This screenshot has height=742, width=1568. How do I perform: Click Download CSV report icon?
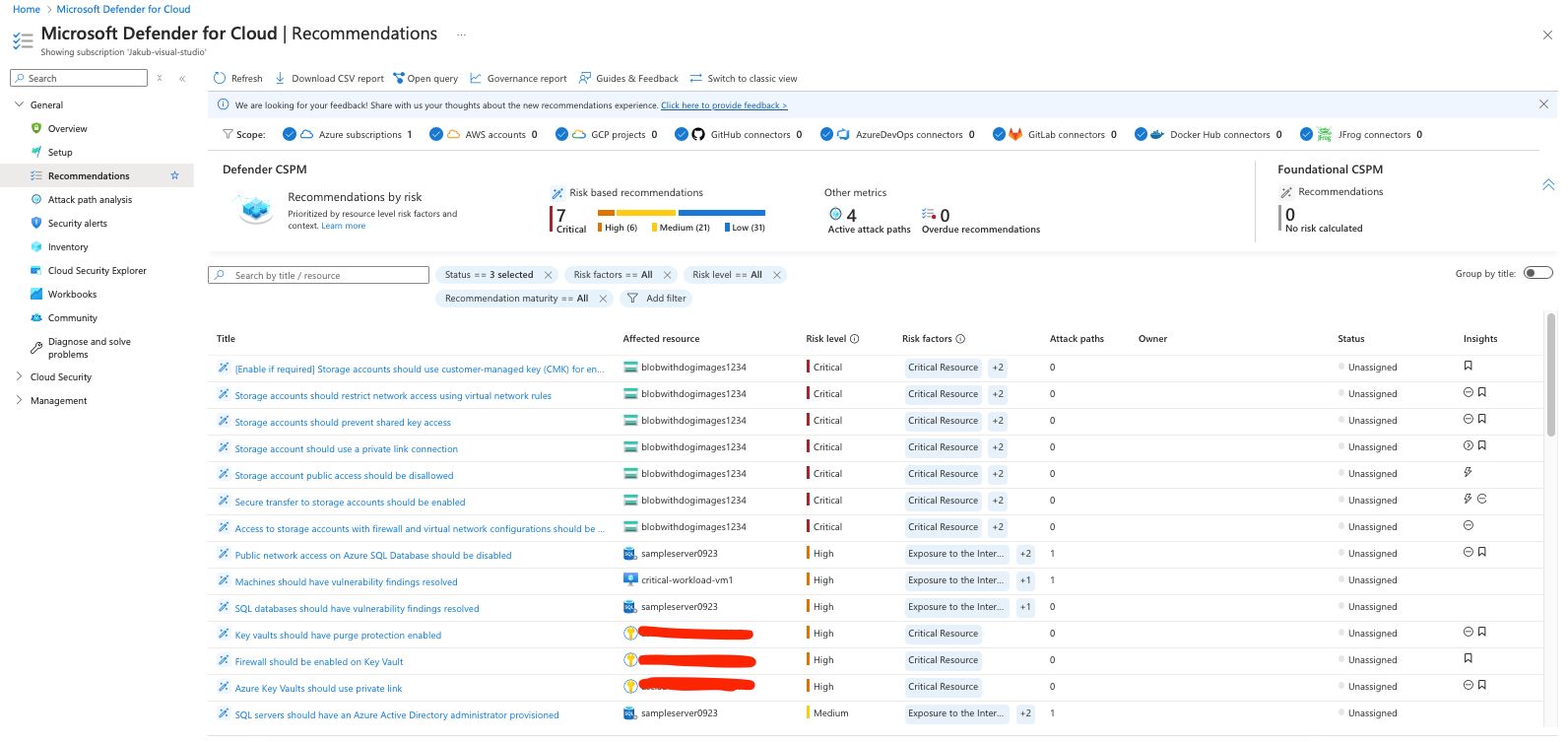click(280, 78)
